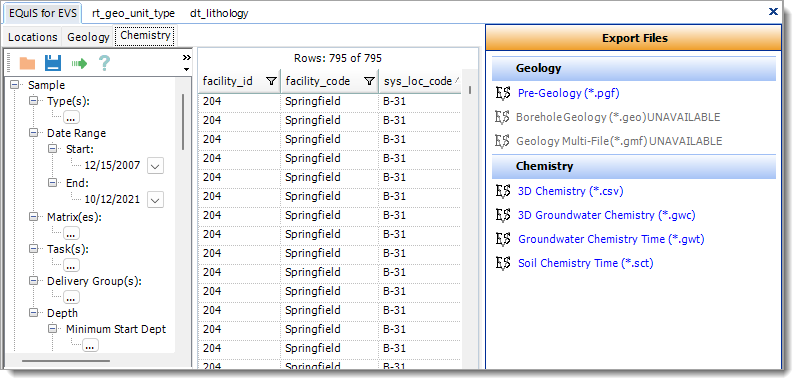This screenshot has width=799, height=385.
Task: Collapse the Start date node
Action: (52, 149)
